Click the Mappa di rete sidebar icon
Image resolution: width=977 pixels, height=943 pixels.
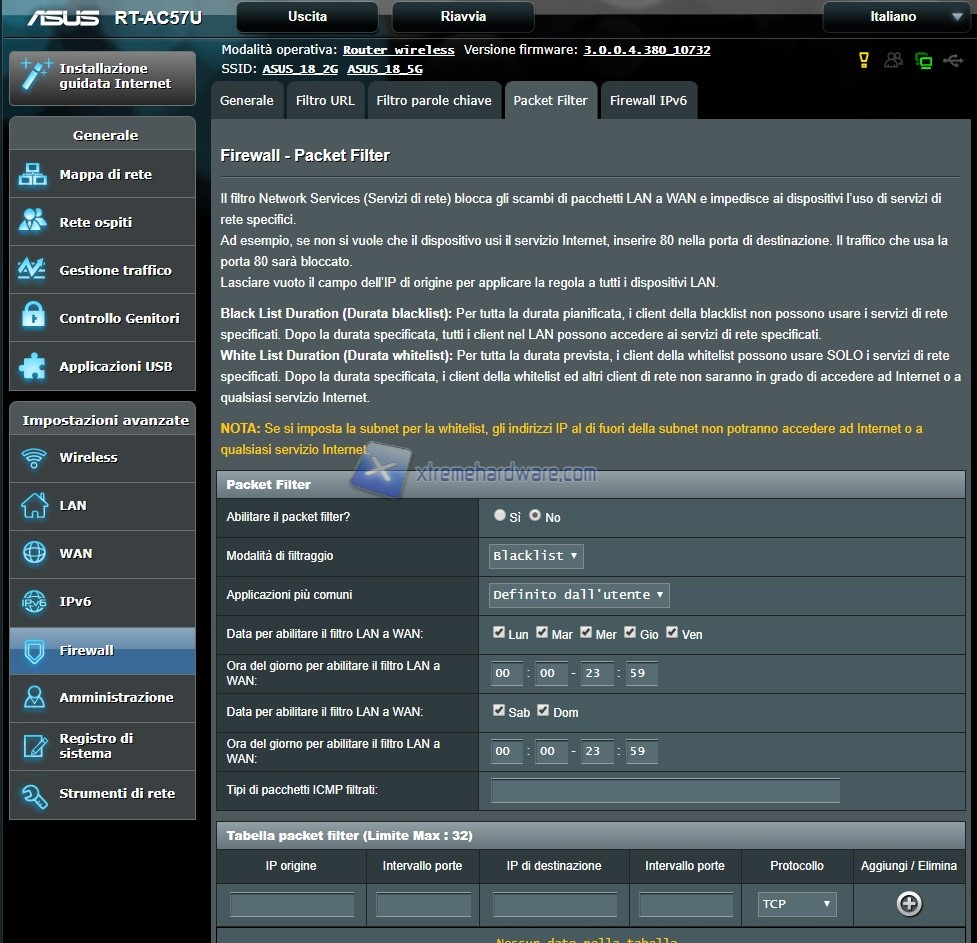tap(33, 175)
